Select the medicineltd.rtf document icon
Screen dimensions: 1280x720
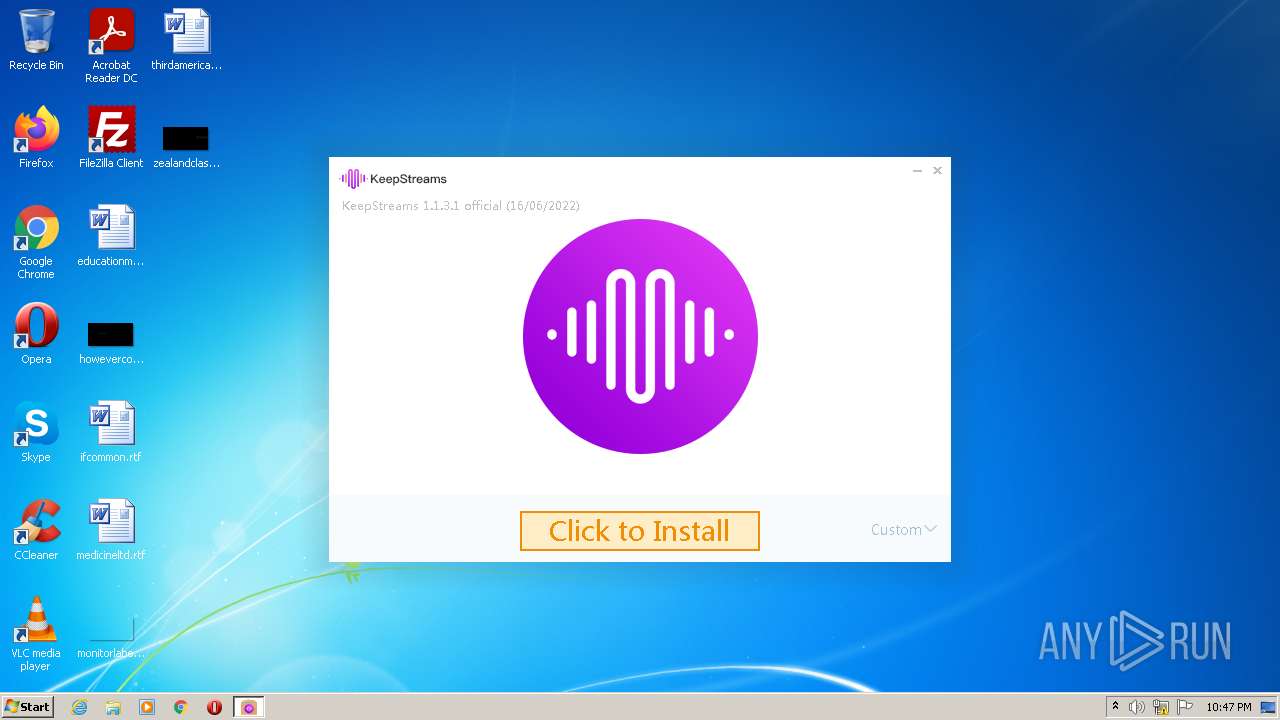111,530
